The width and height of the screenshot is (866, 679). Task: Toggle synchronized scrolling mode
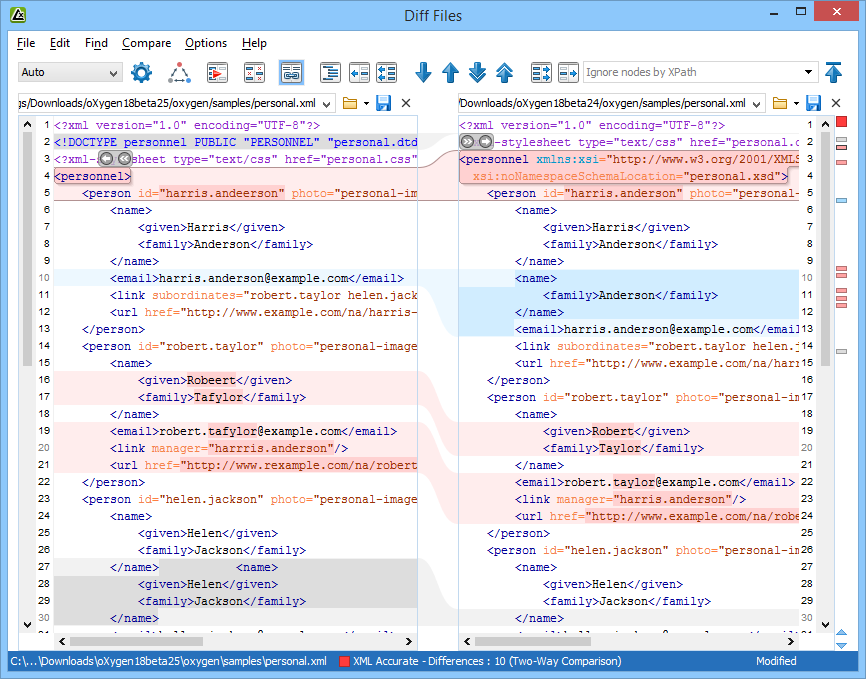pyautogui.click(x=290, y=73)
